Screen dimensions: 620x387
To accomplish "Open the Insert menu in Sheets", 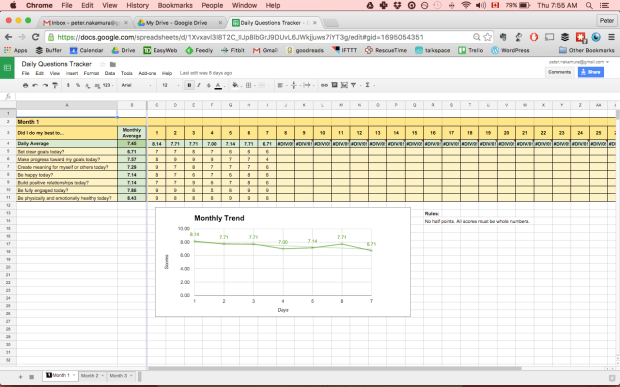I will 72,74.
